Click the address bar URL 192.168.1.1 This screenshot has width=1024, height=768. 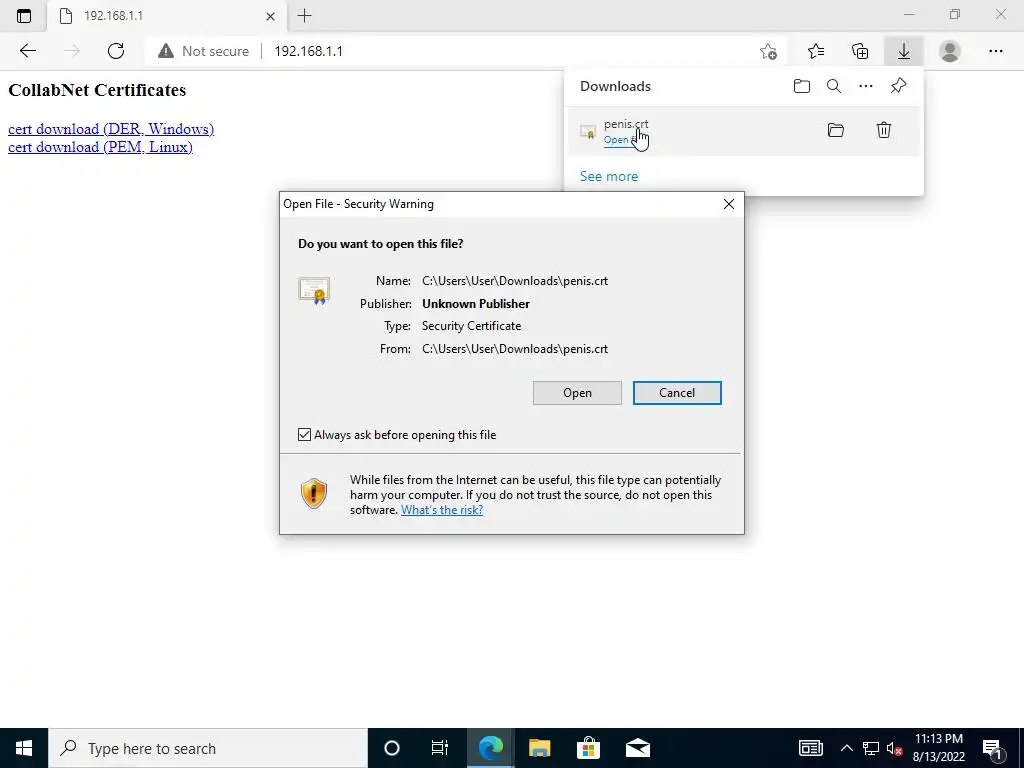coord(308,51)
